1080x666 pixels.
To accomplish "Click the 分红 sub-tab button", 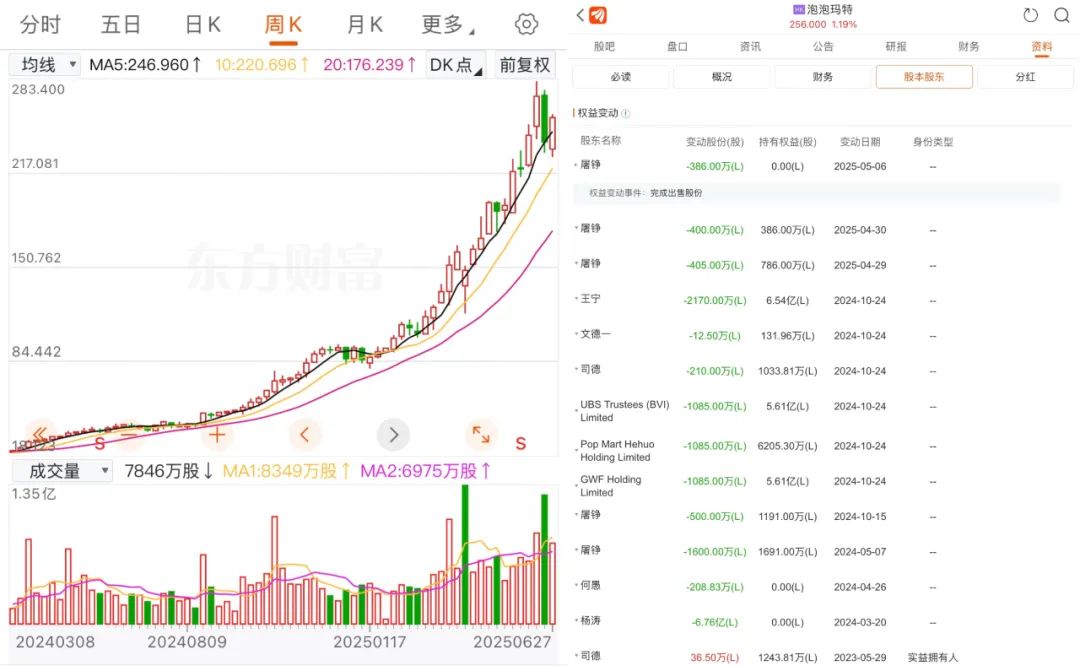I will coord(1025,77).
